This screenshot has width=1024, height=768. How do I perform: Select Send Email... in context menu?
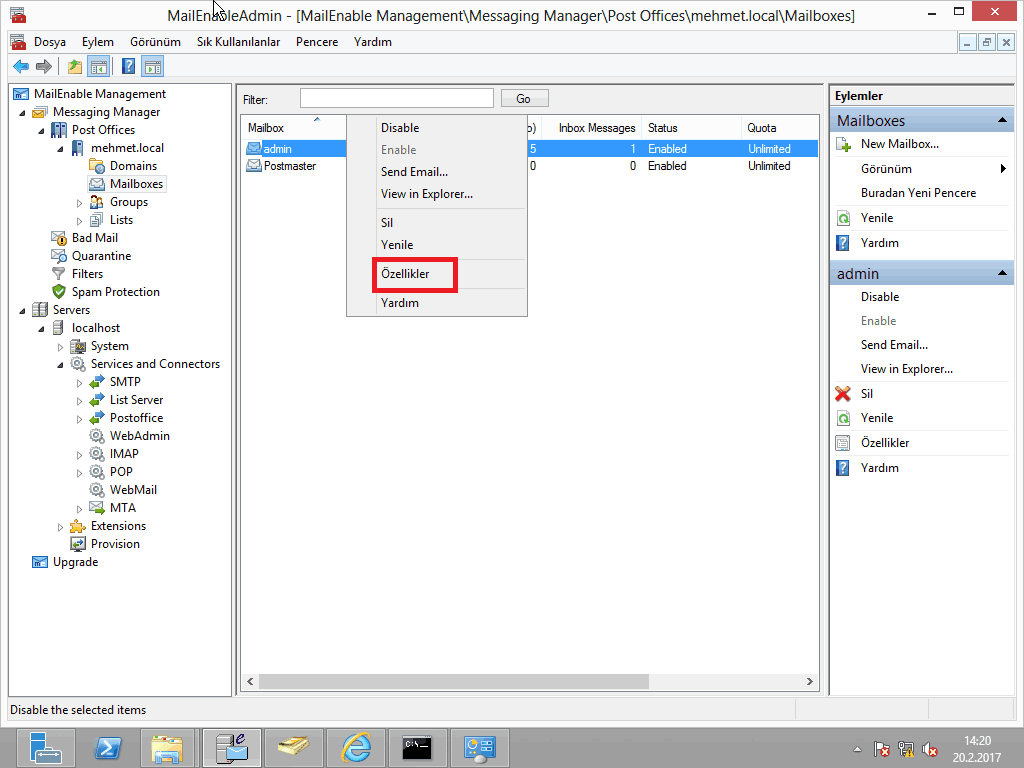coord(414,172)
